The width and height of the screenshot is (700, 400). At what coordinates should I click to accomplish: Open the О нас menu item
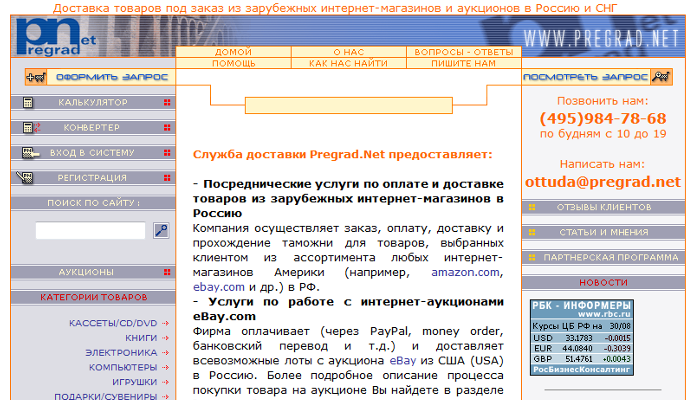point(349,52)
